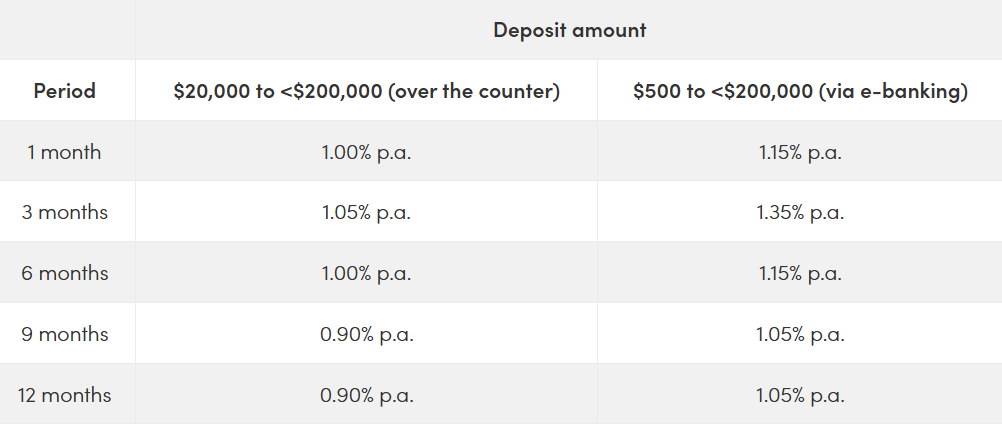This screenshot has width=1002, height=425.
Task: Click the 1 month over-the-counter 1.00% rate
Action: point(366,153)
